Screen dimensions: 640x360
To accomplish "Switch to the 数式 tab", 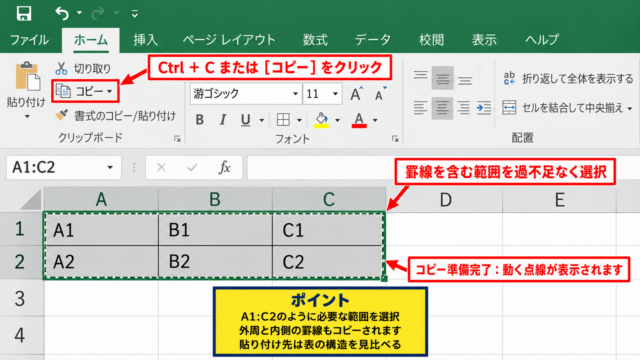I will (315, 40).
